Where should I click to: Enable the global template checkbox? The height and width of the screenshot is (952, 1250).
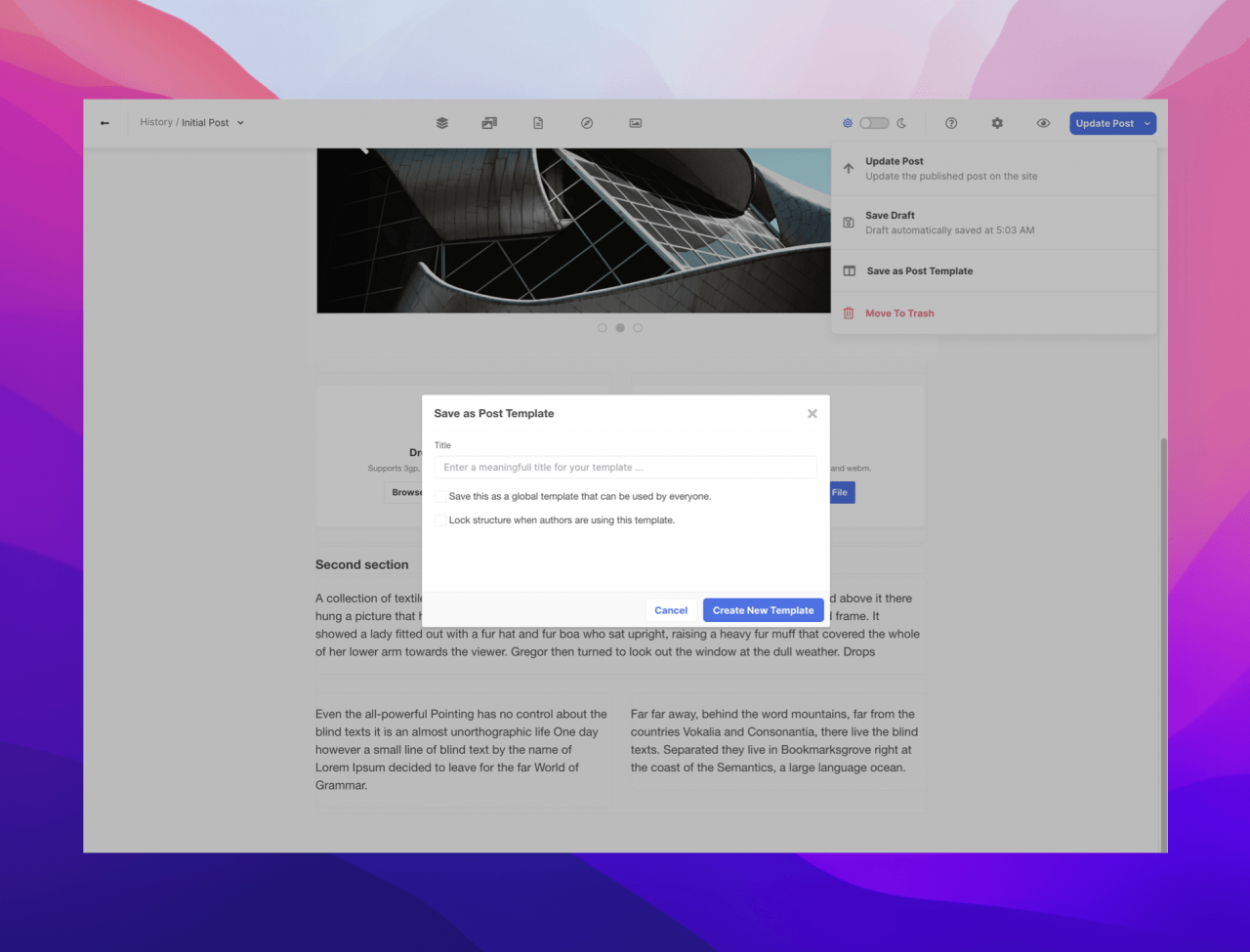(x=440, y=497)
